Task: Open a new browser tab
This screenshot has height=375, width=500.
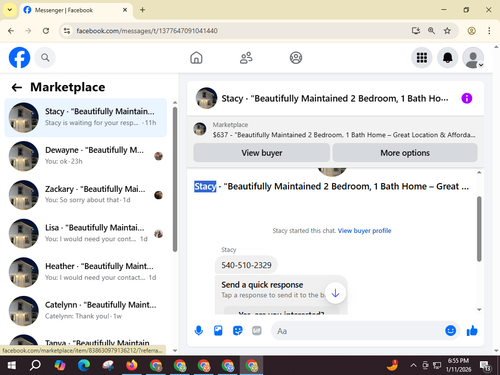Action: [x=142, y=10]
